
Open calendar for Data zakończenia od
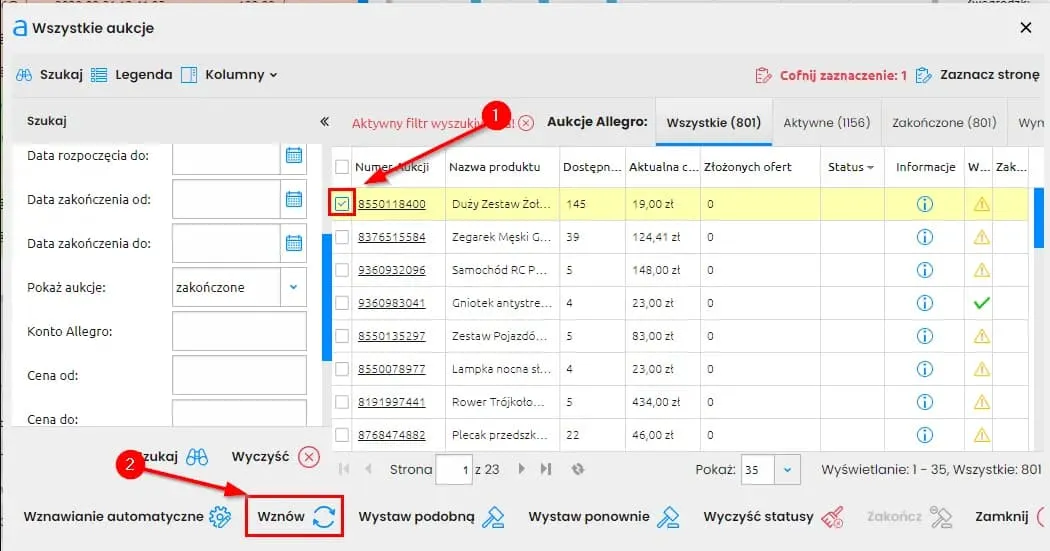(x=293, y=199)
